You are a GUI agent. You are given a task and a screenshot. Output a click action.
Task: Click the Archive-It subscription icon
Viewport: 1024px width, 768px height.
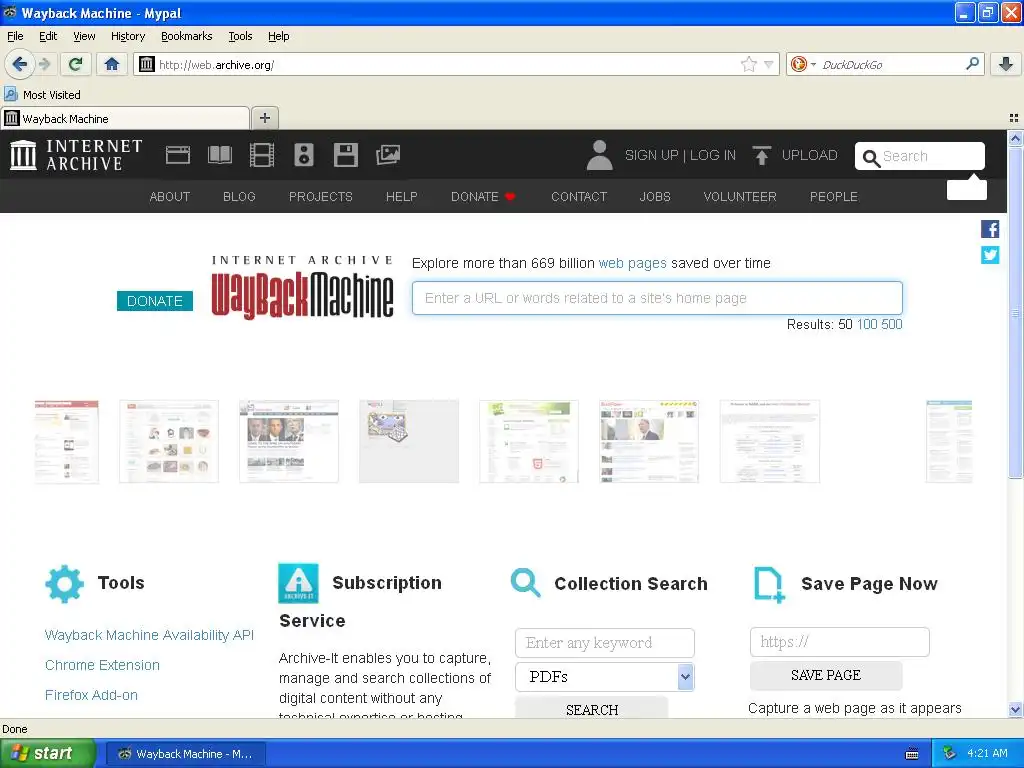(298, 583)
